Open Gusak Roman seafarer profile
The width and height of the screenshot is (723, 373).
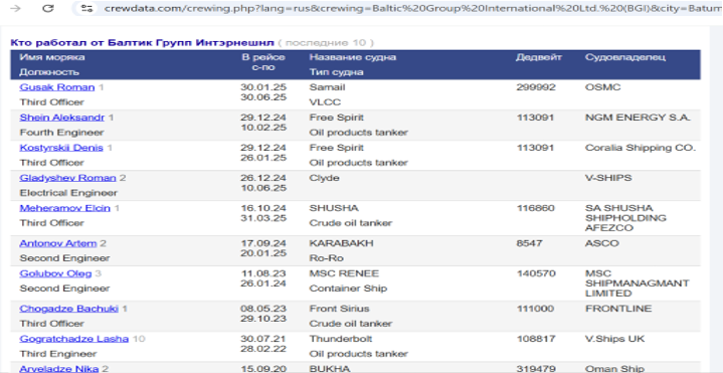[57, 87]
